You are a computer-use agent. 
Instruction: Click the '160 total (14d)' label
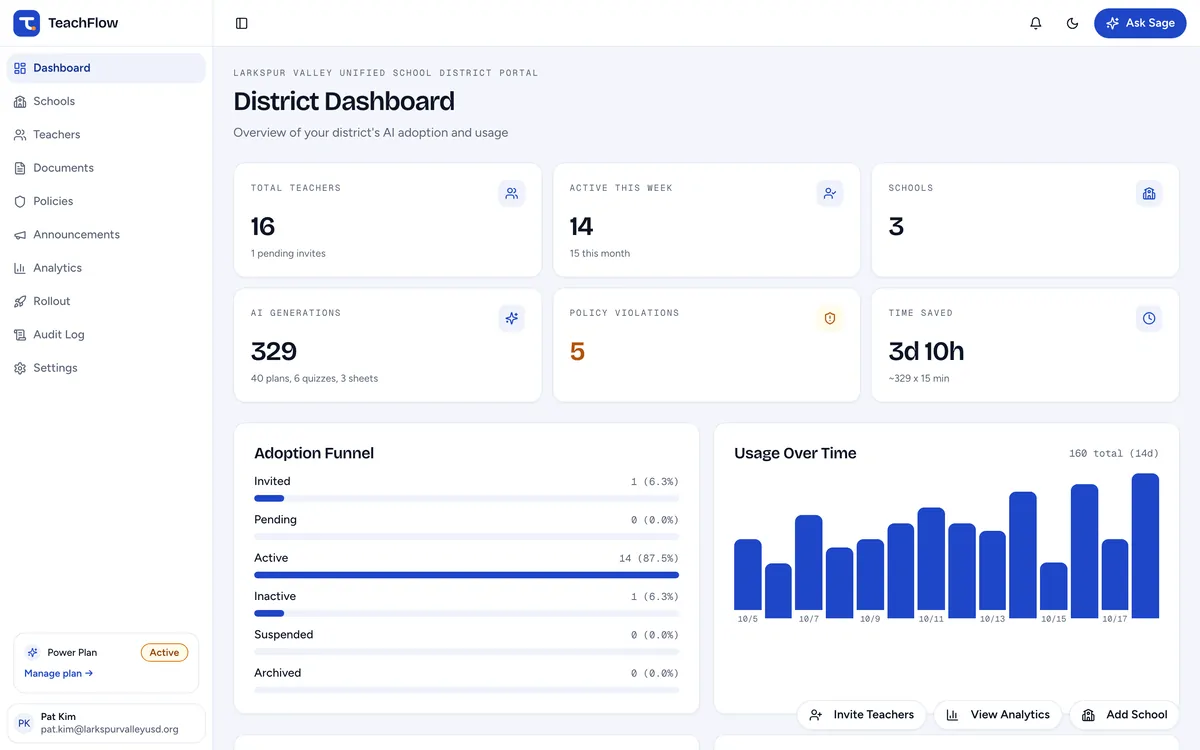[x=1114, y=454]
